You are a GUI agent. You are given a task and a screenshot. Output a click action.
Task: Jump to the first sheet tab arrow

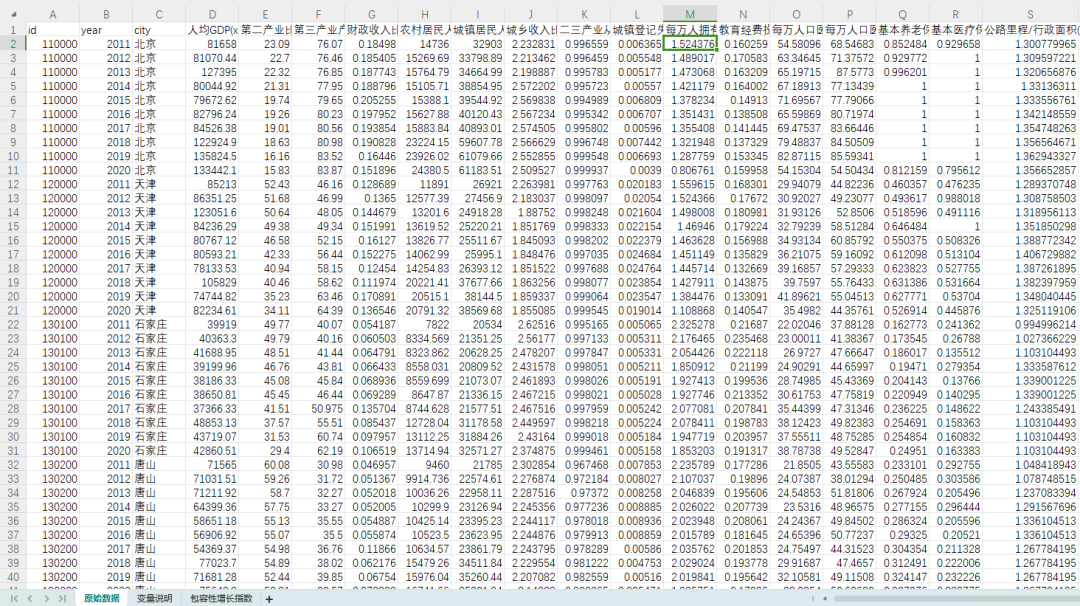click(15, 598)
